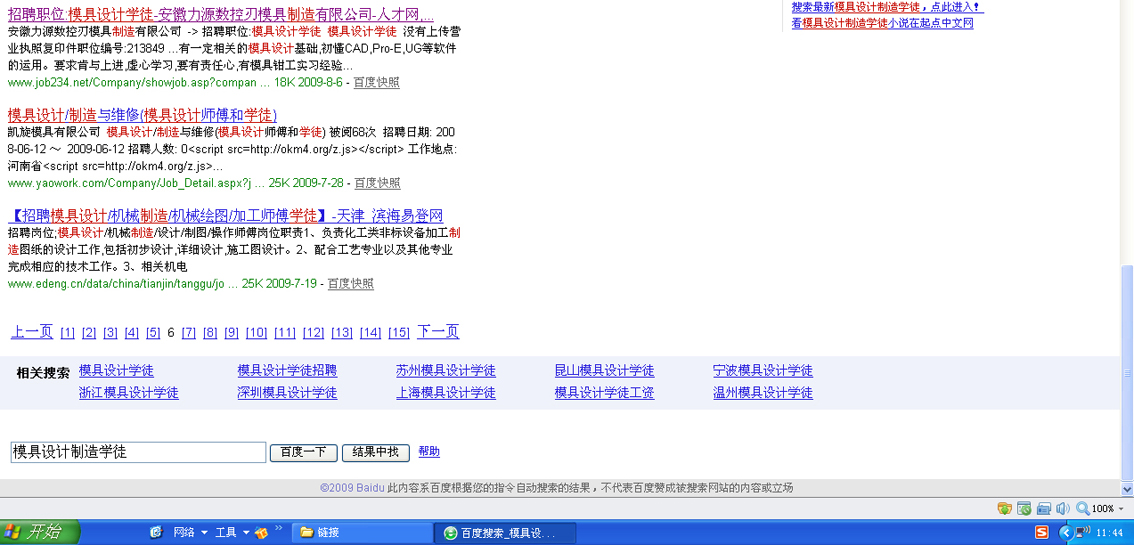
Task: Open related search 模具设计学徒招聘
Action: pyautogui.click(x=288, y=371)
